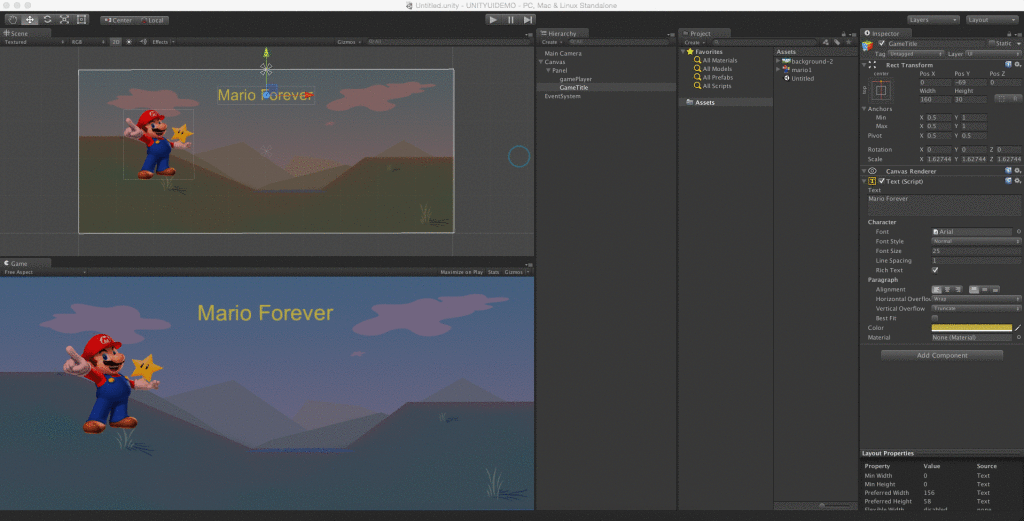The width and height of the screenshot is (1024, 521).
Task: Toggle Maximize on Play
Action: [x=462, y=272]
